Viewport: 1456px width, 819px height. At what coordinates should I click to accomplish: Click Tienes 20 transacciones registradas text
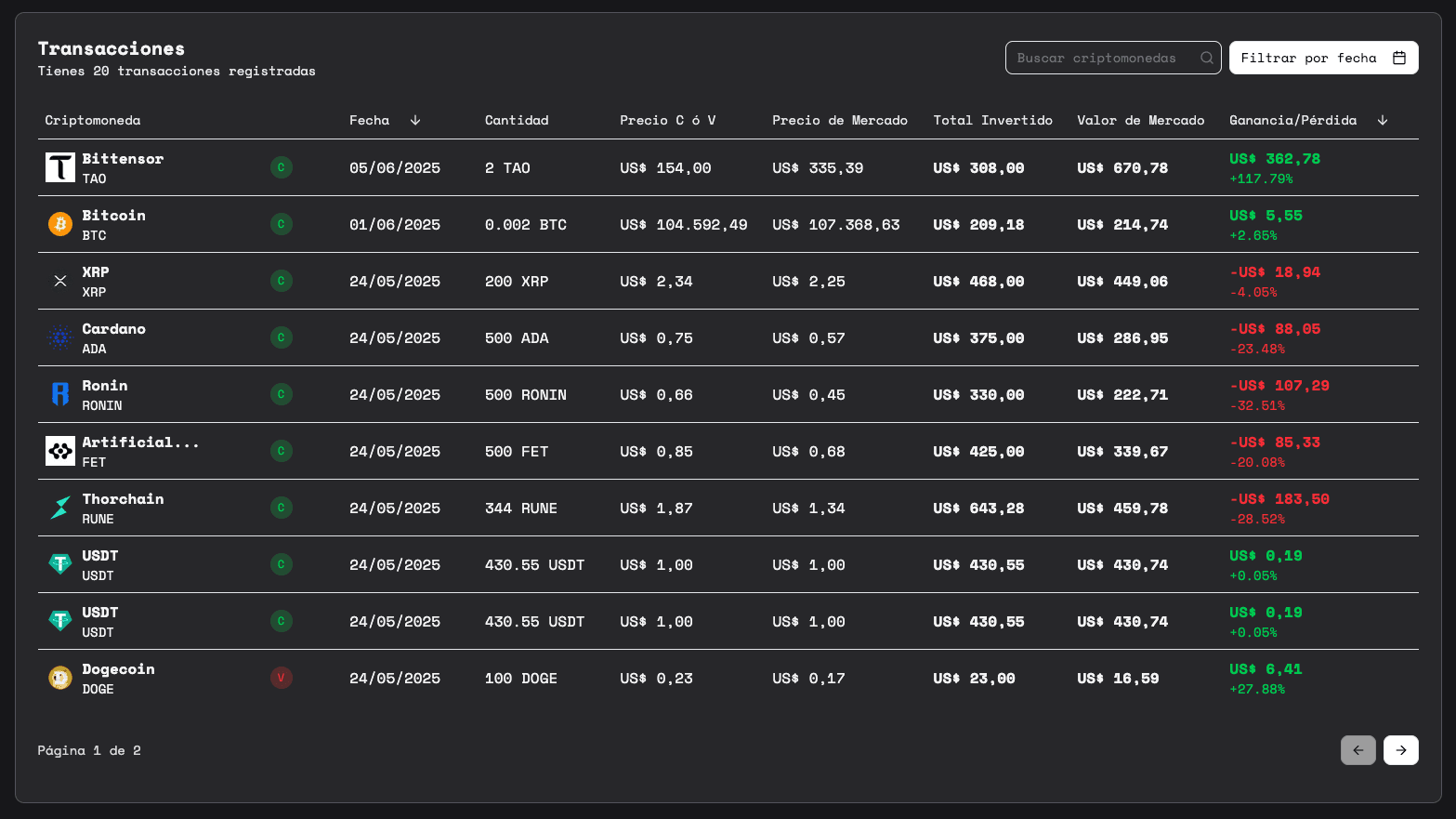pos(177,72)
